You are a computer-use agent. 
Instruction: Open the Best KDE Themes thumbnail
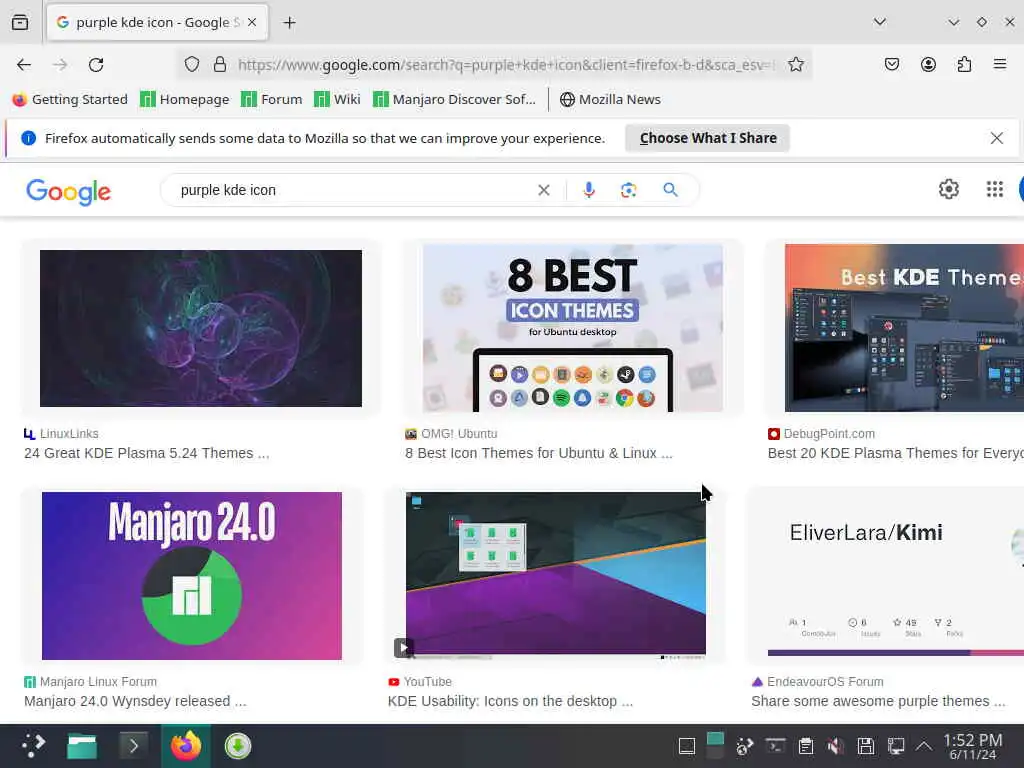pyautogui.click(x=904, y=328)
